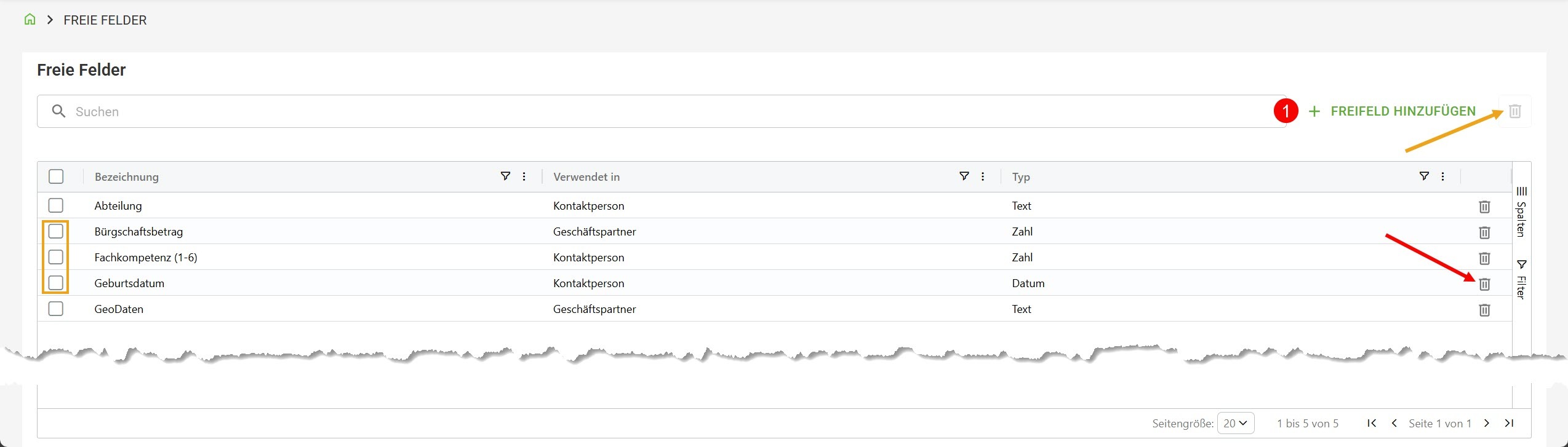Check the Abteilung row checkbox

56,205
